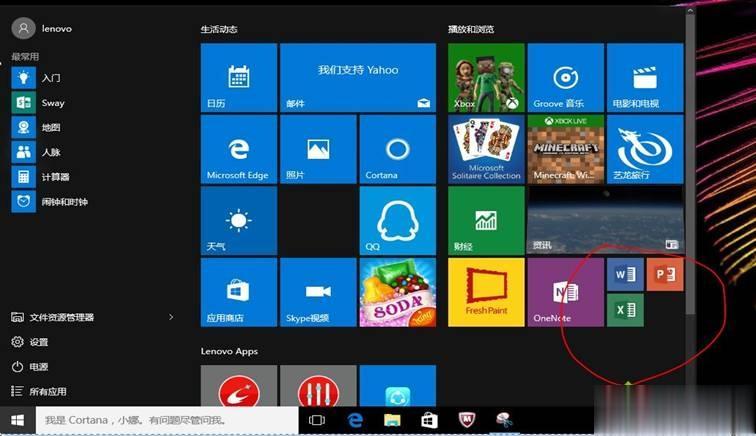Click the scrollbar up arrow
This screenshot has height=436, width=756.
690,10
